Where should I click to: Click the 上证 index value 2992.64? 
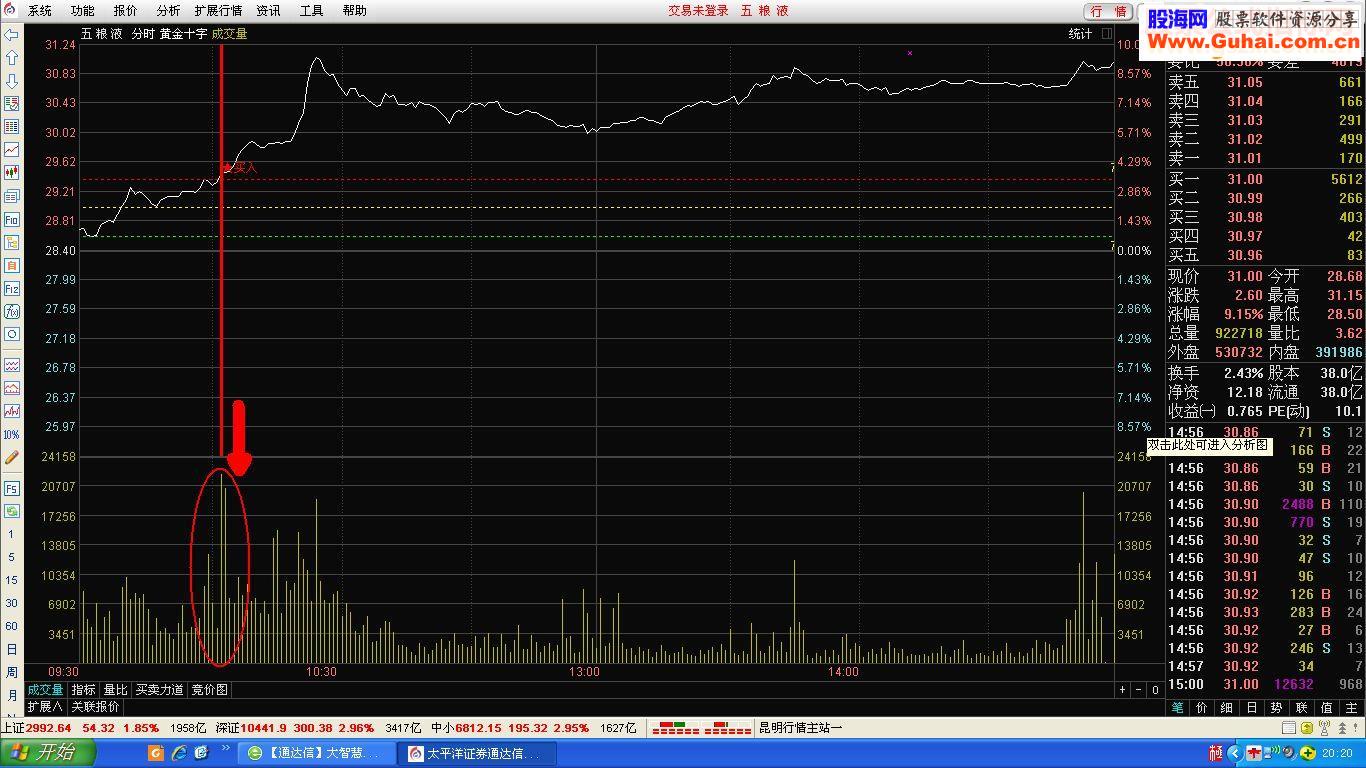(x=48, y=728)
